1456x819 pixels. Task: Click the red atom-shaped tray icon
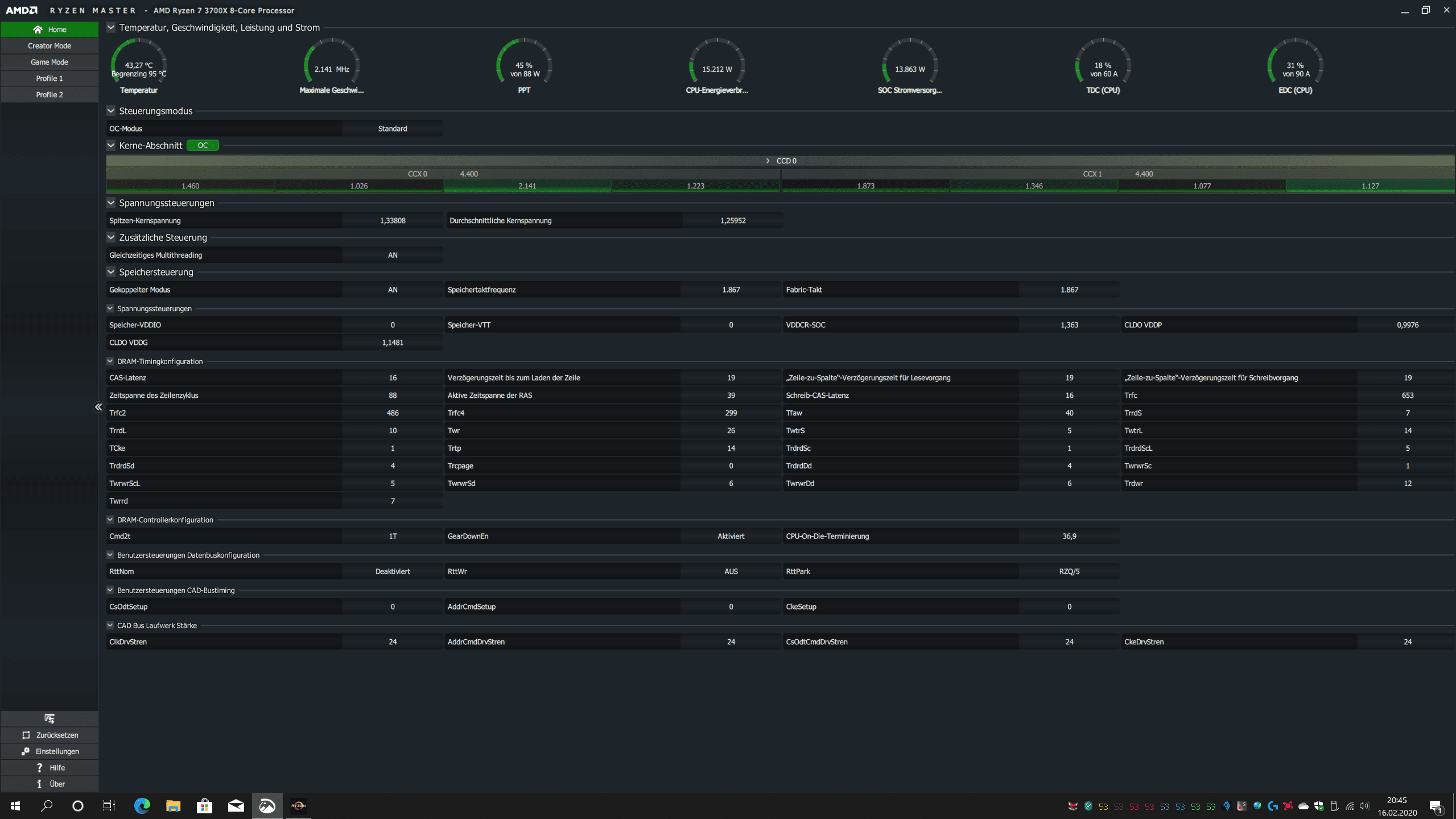(1288, 806)
